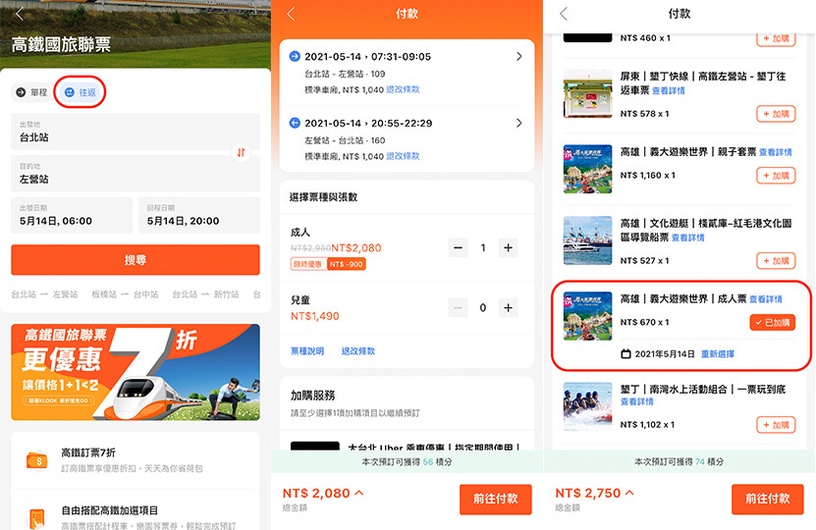Decrease the 成人 ticket count

click(458, 248)
